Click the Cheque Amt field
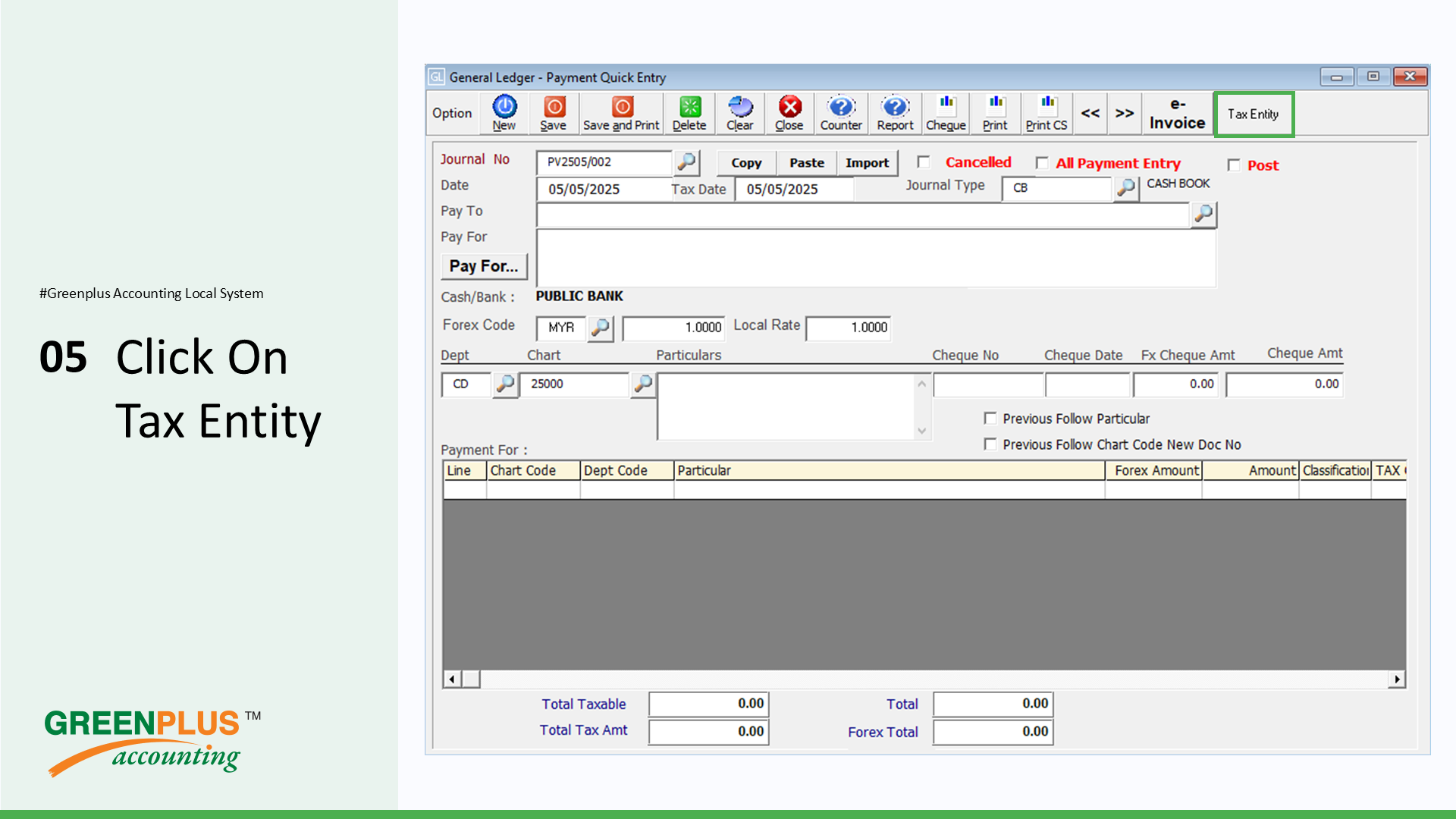Image resolution: width=1456 pixels, height=819 pixels. click(1285, 384)
